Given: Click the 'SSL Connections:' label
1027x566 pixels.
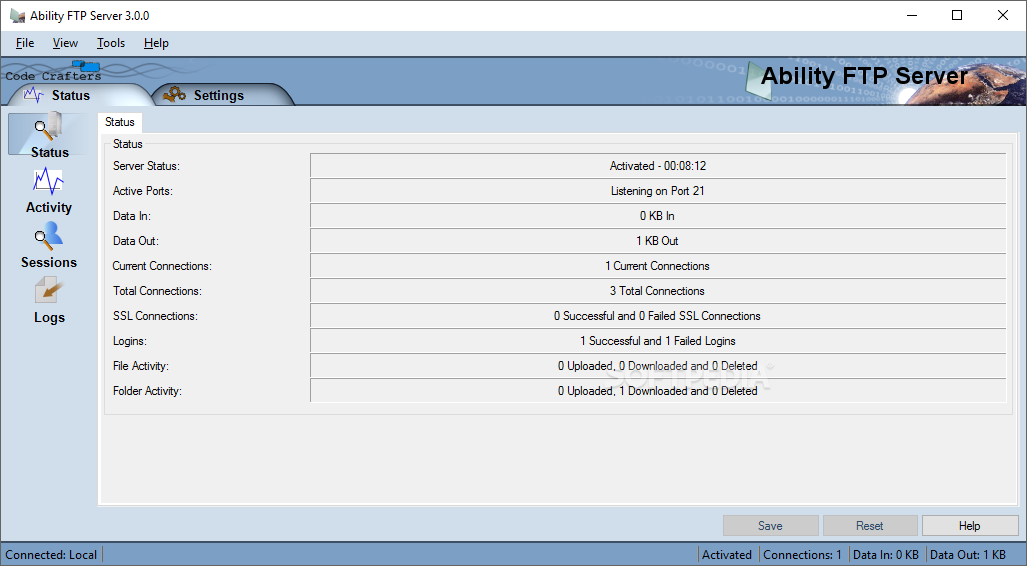Looking at the screenshot, I should click(x=155, y=316).
